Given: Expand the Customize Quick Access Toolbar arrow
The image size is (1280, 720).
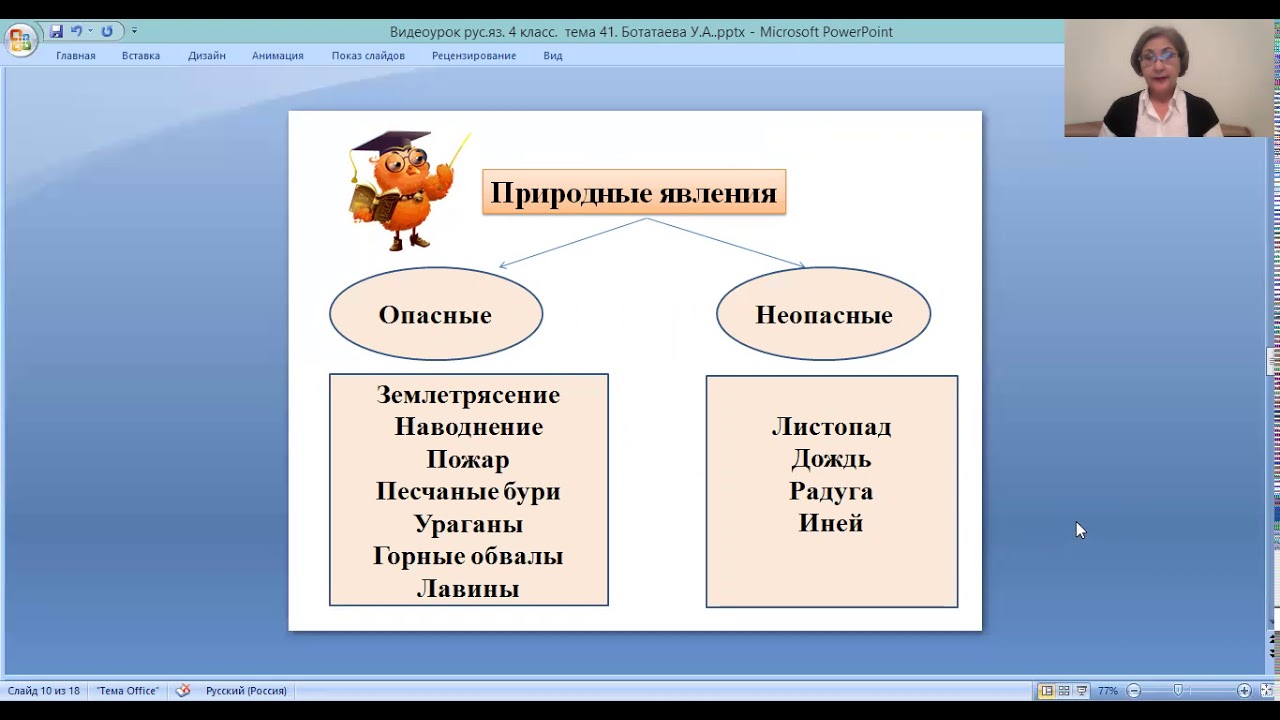Looking at the screenshot, I should pos(134,31).
